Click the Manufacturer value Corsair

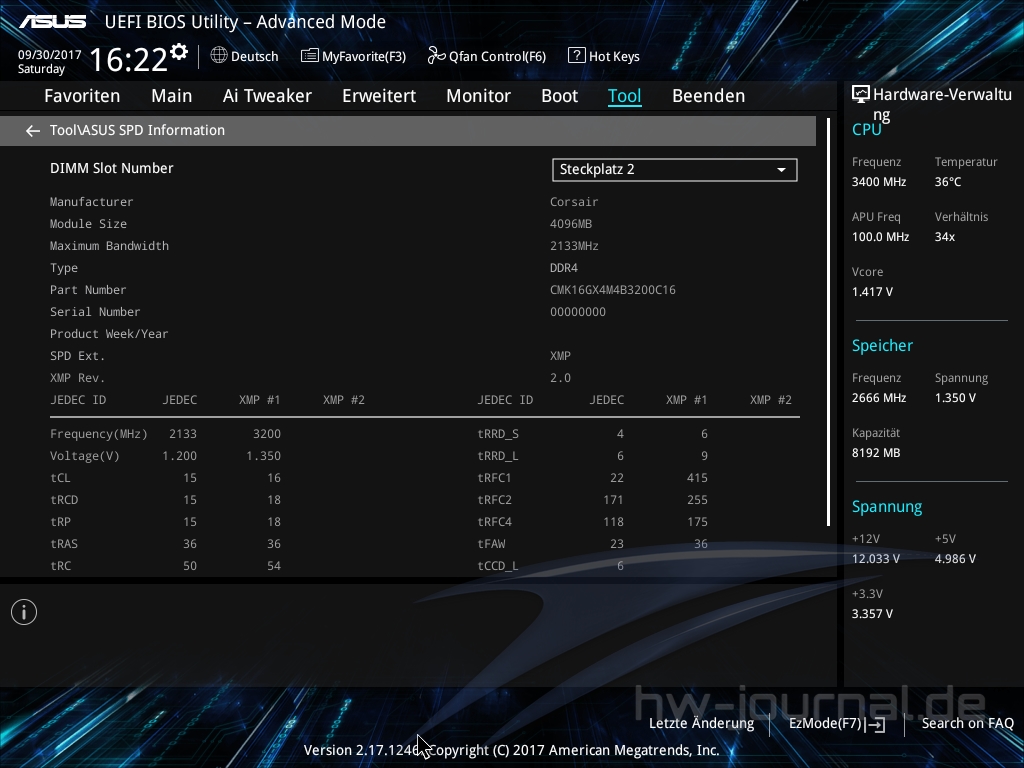574,202
